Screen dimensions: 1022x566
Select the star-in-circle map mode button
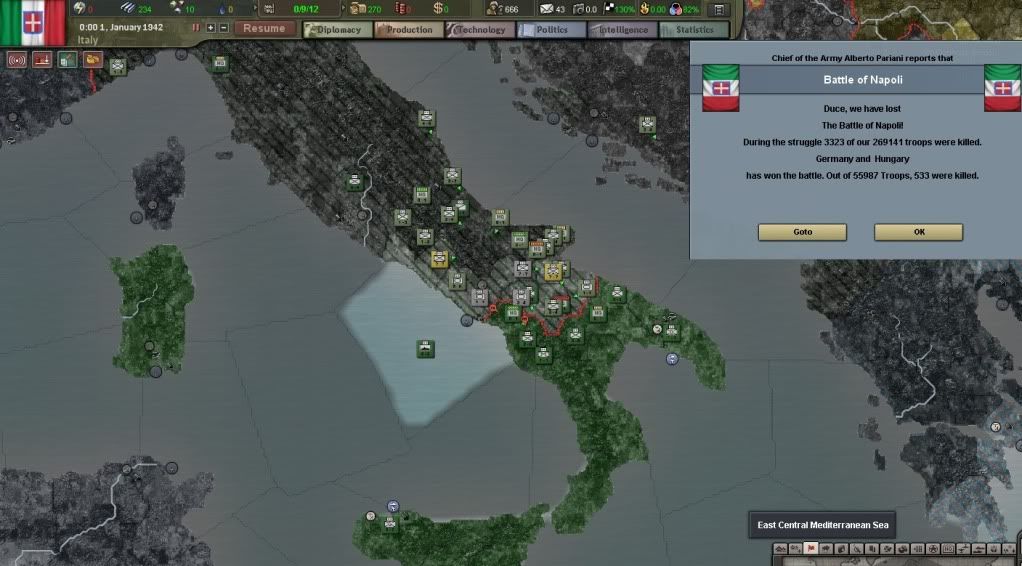click(933, 549)
